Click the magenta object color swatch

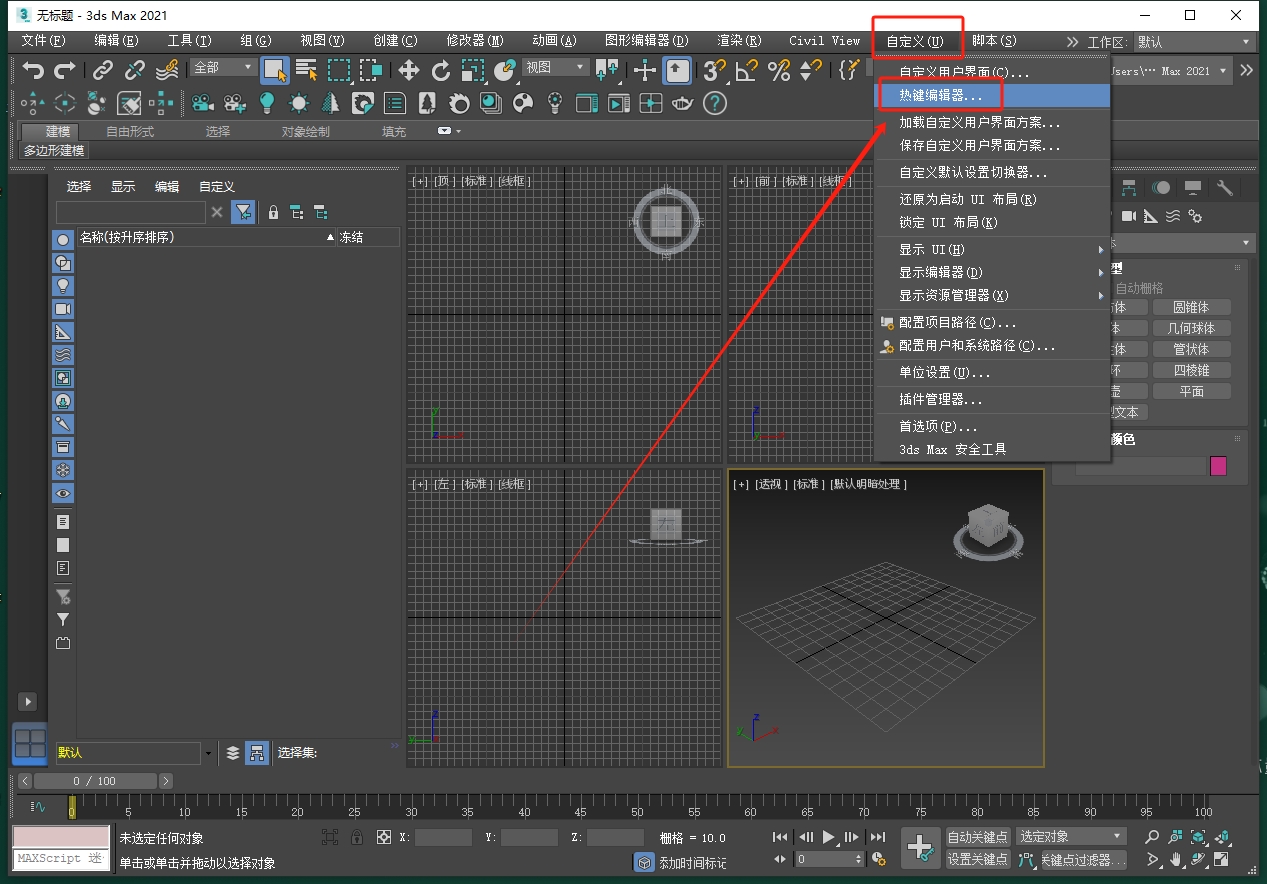click(x=1218, y=466)
